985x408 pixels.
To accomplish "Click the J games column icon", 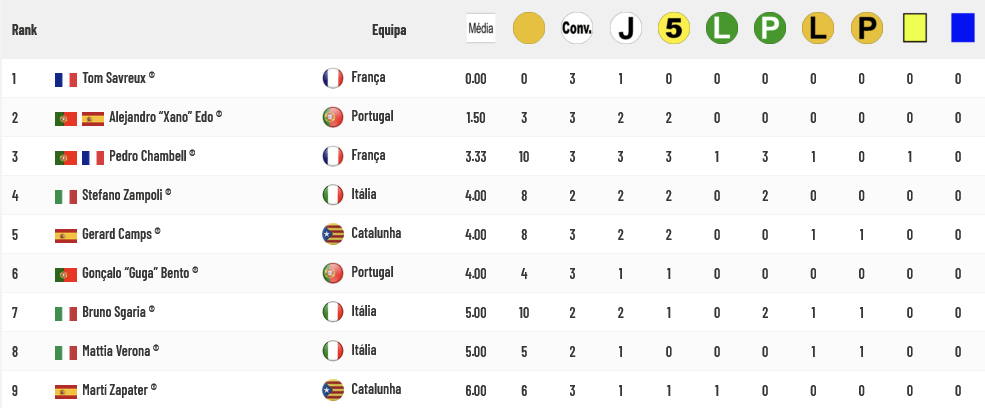I will click(x=626, y=29).
